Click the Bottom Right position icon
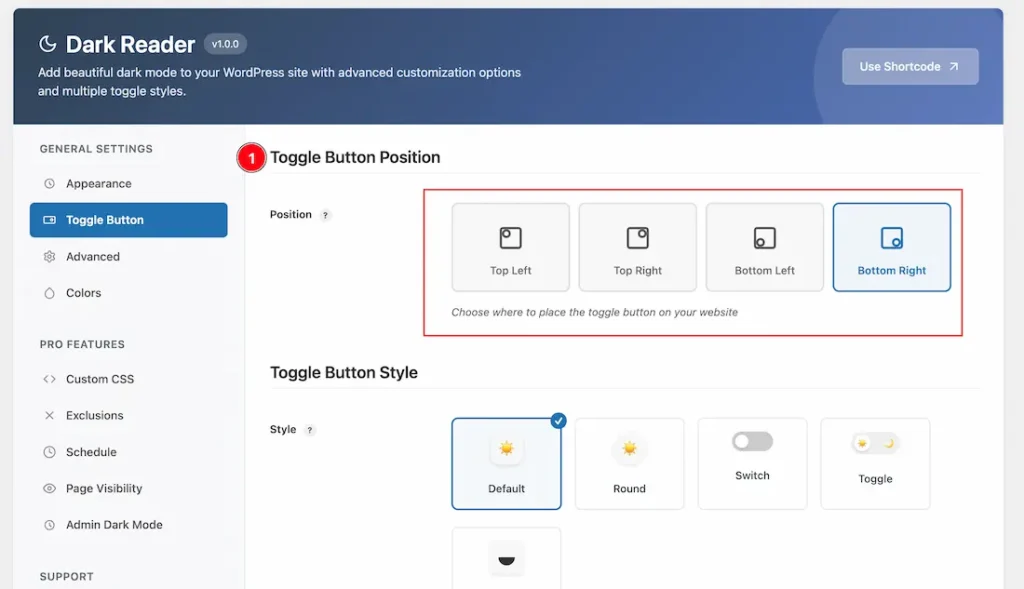Image resolution: width=1024 pixels, height=589 pixels. [891, 238]
